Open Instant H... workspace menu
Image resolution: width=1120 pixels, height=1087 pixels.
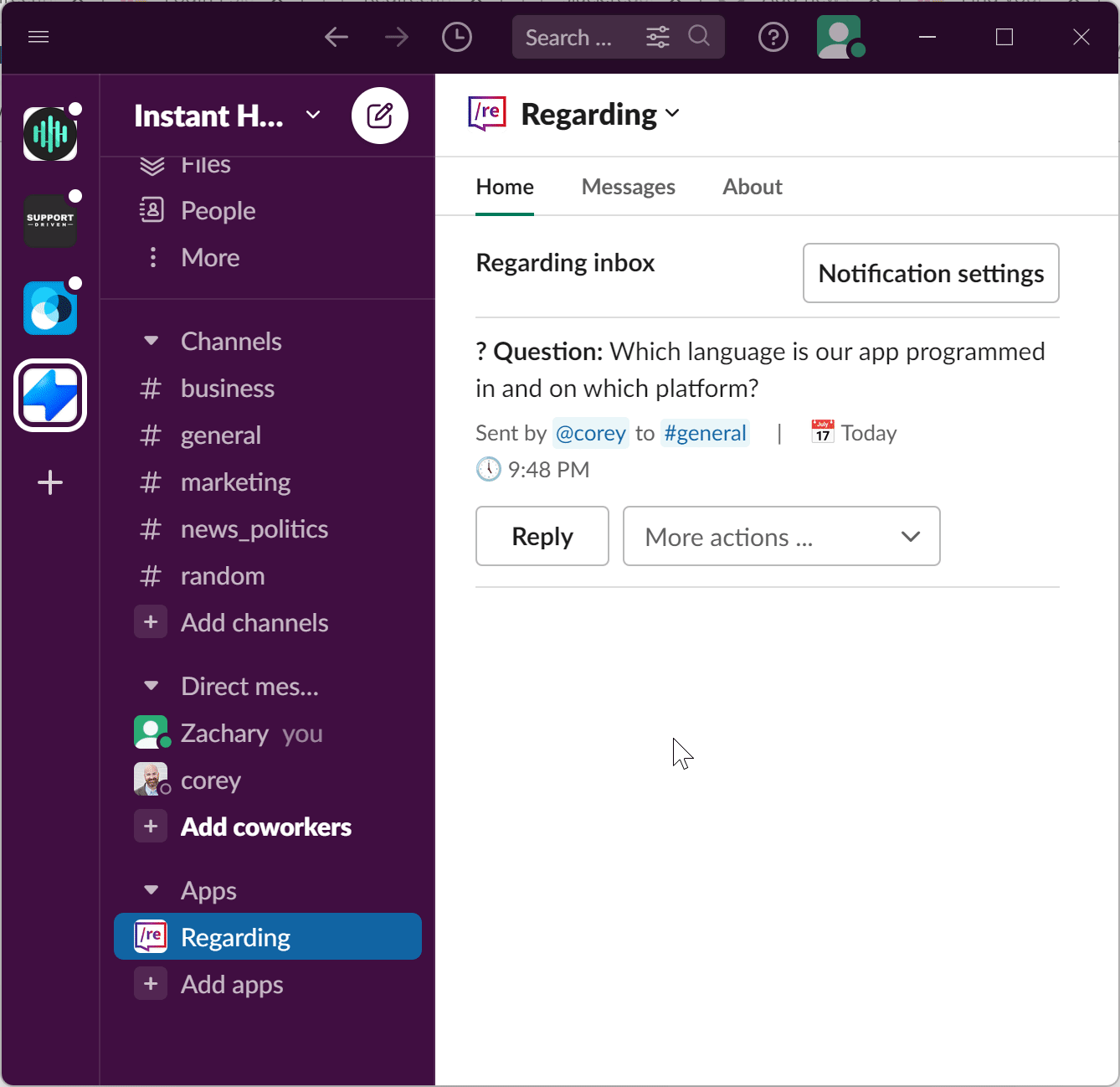(227, 116)
